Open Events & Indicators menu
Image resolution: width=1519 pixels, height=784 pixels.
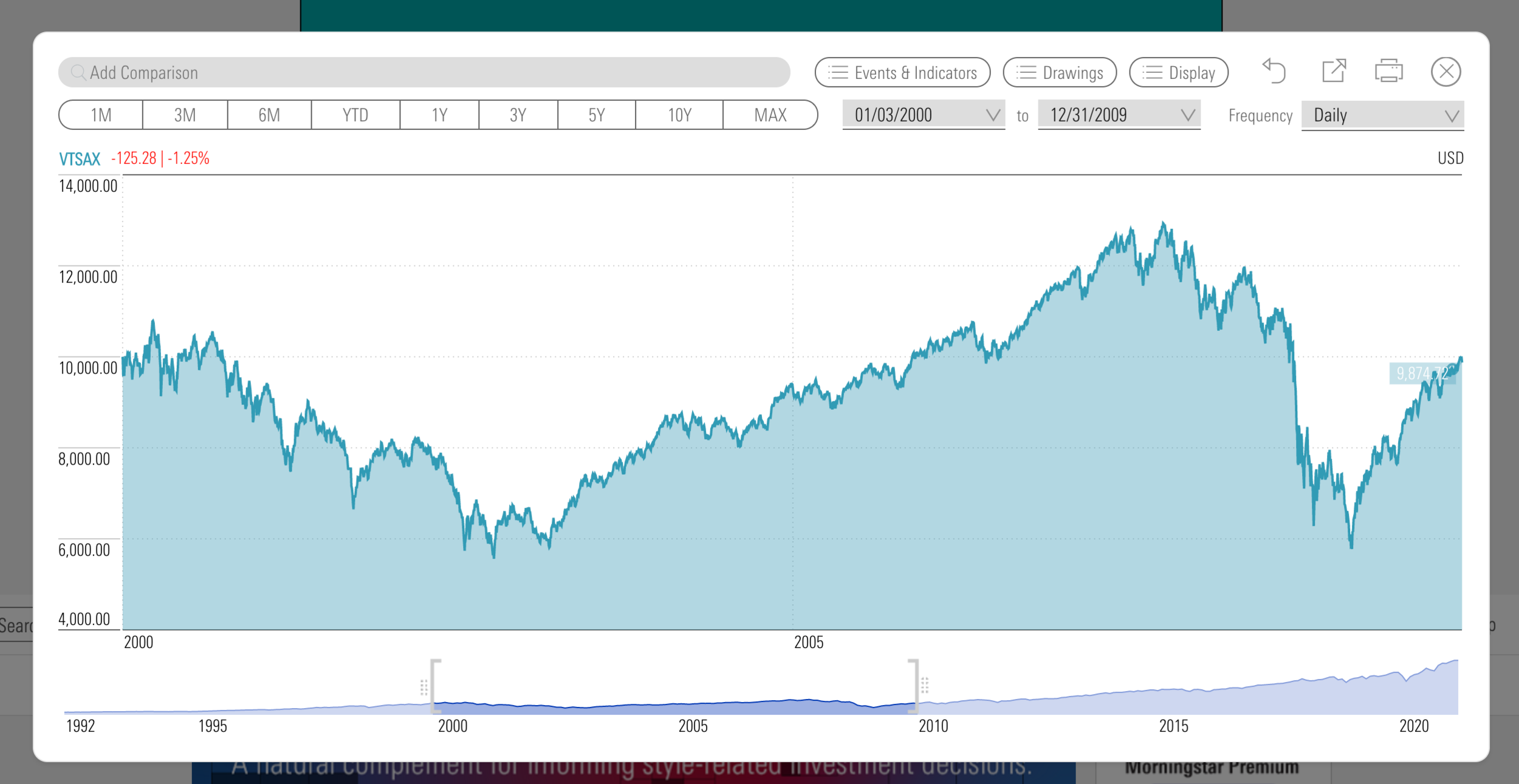tap(902, 72)
